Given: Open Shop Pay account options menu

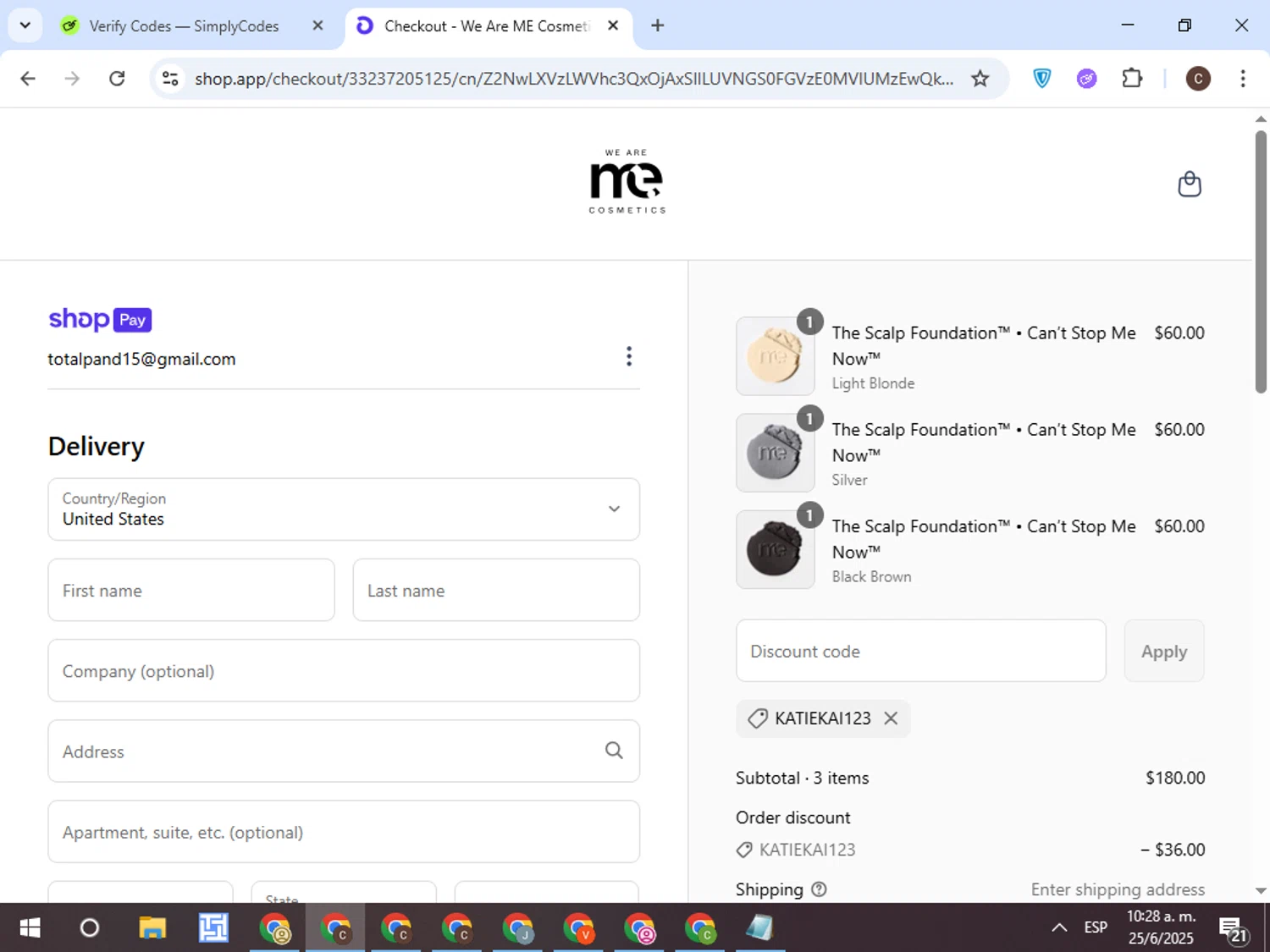Looking at the screenshot, I should pos(628,356).
